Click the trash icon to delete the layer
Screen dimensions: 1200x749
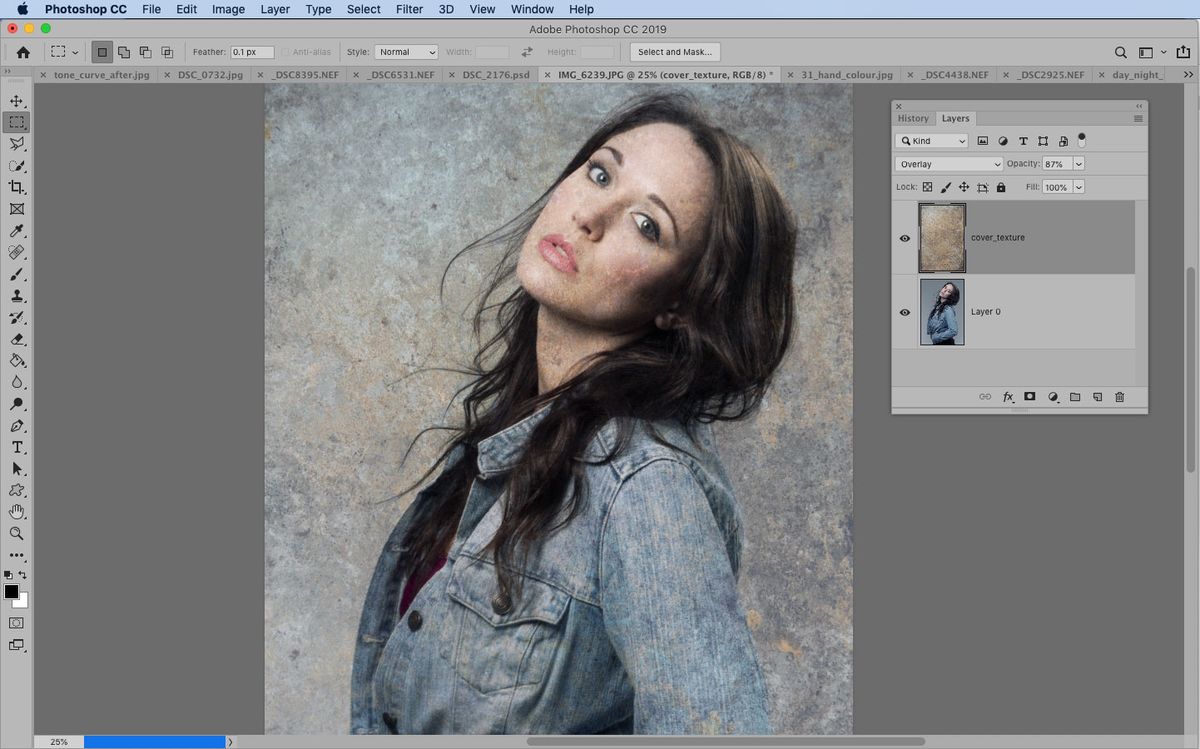click(1119, 397)
